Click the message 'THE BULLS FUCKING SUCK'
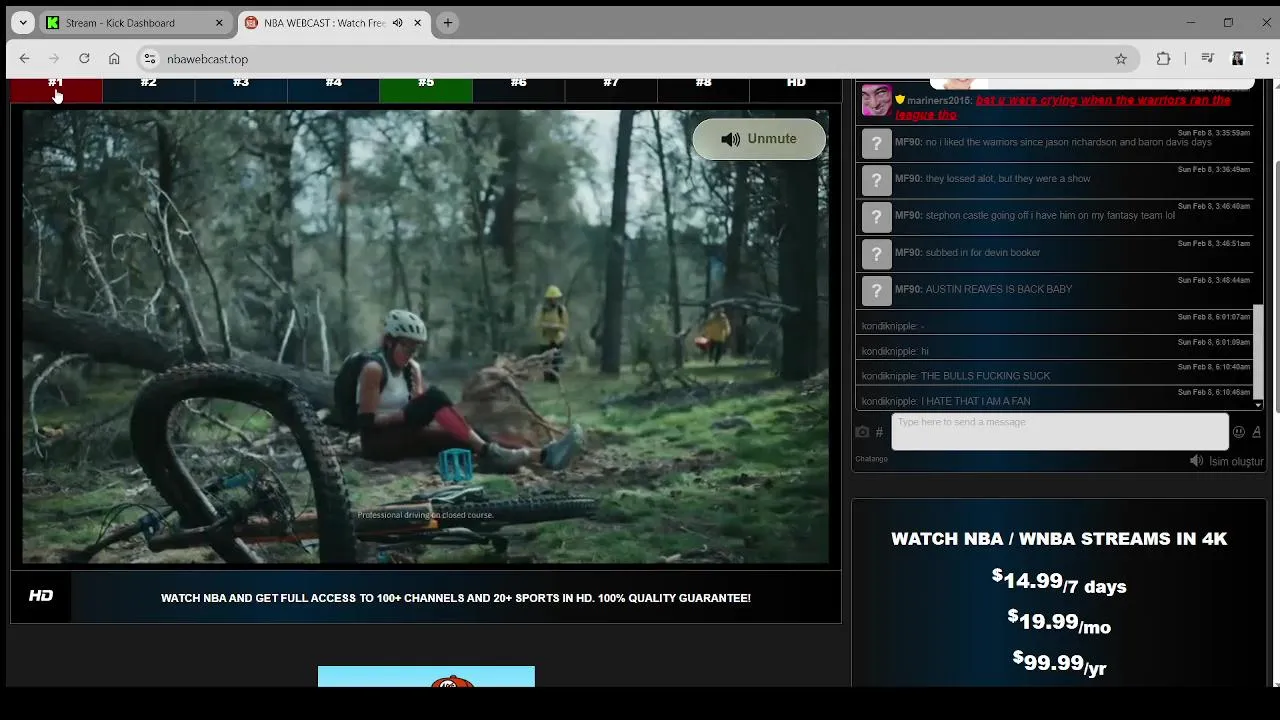 [985, 376]
